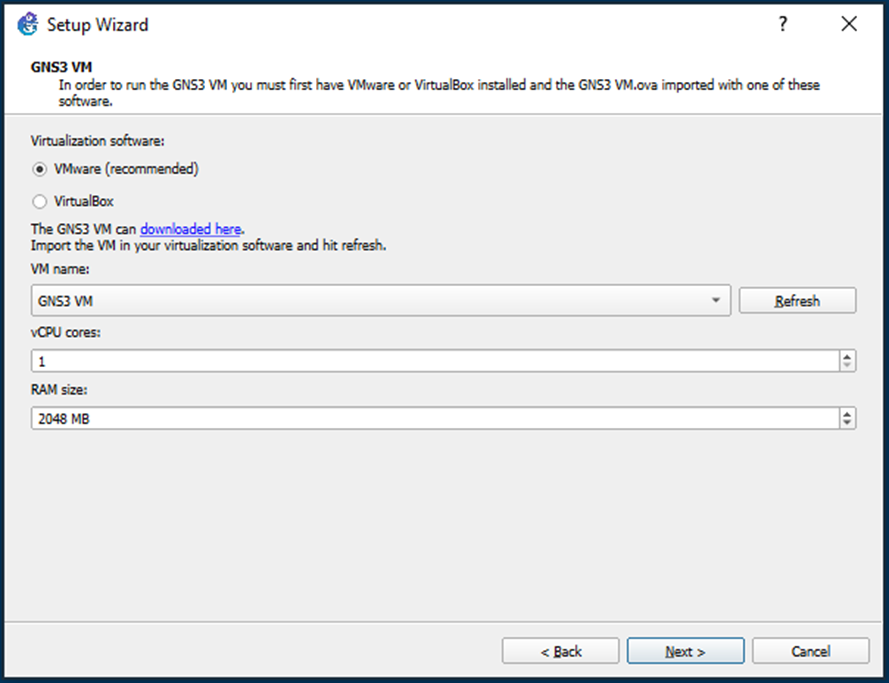Open the 'downloaded here' link
Viewport: 889px width, 683px height.
pos(190,229)
